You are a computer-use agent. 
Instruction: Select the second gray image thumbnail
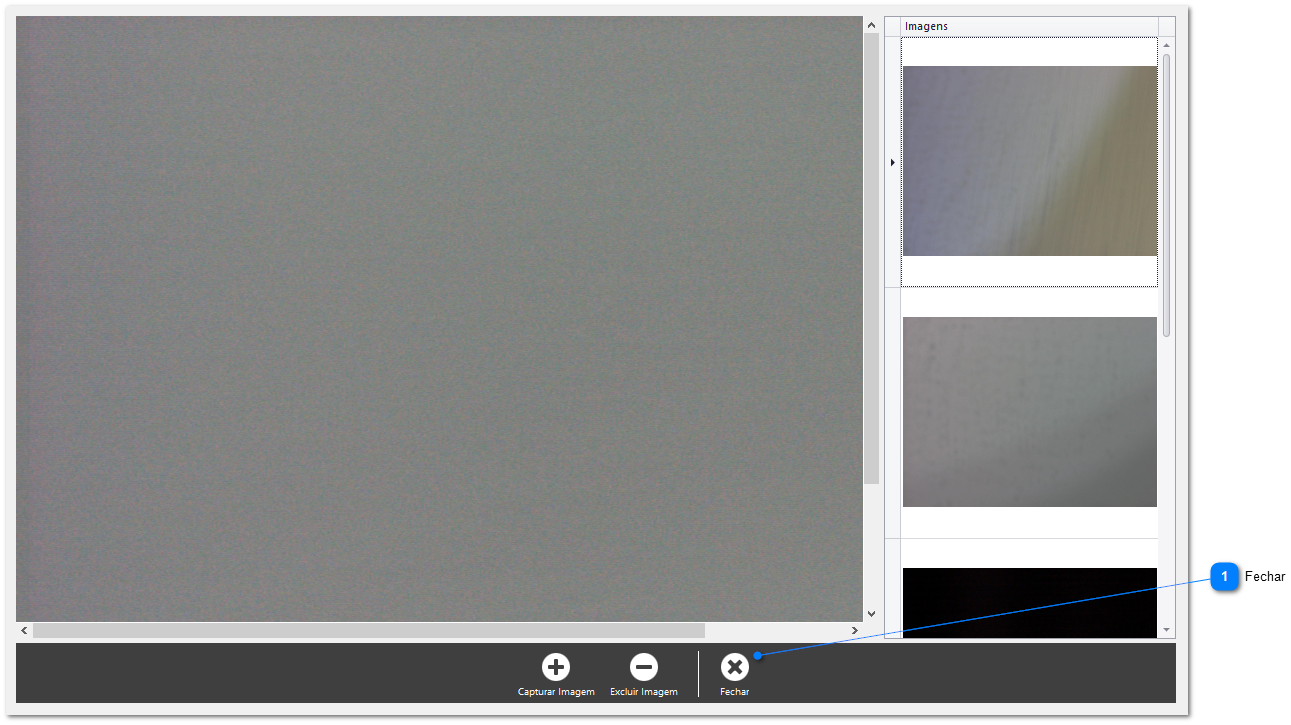point(1029,412)
